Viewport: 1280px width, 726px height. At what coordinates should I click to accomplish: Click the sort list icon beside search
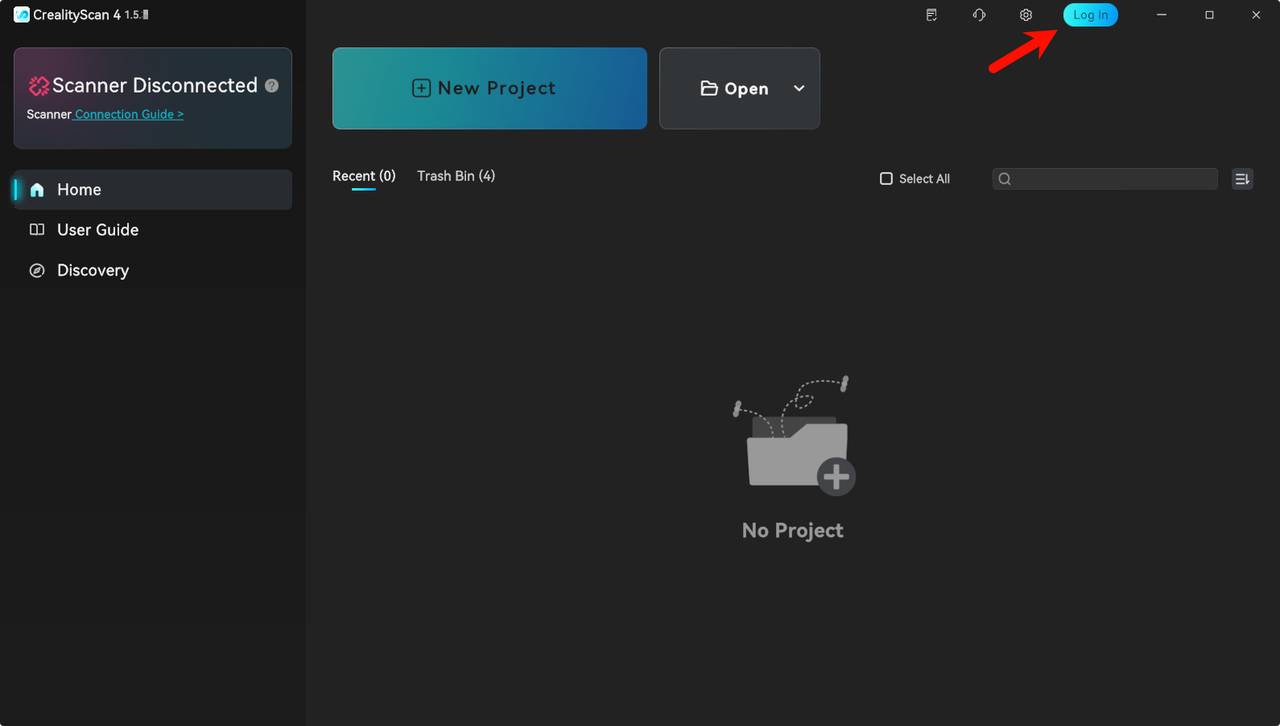tap(1242, 179)
